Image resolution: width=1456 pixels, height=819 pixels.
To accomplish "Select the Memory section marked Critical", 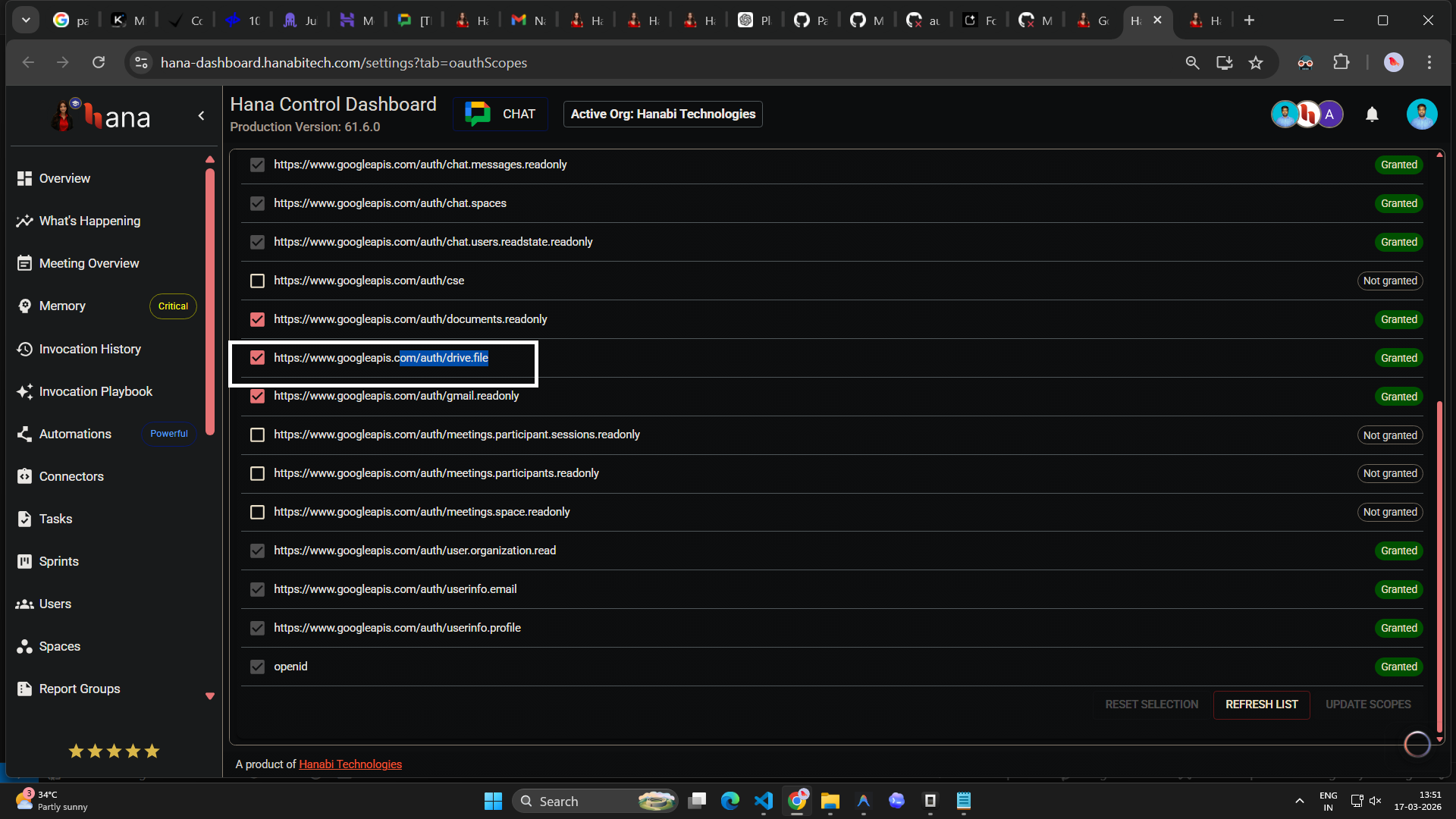I will 62,306.
